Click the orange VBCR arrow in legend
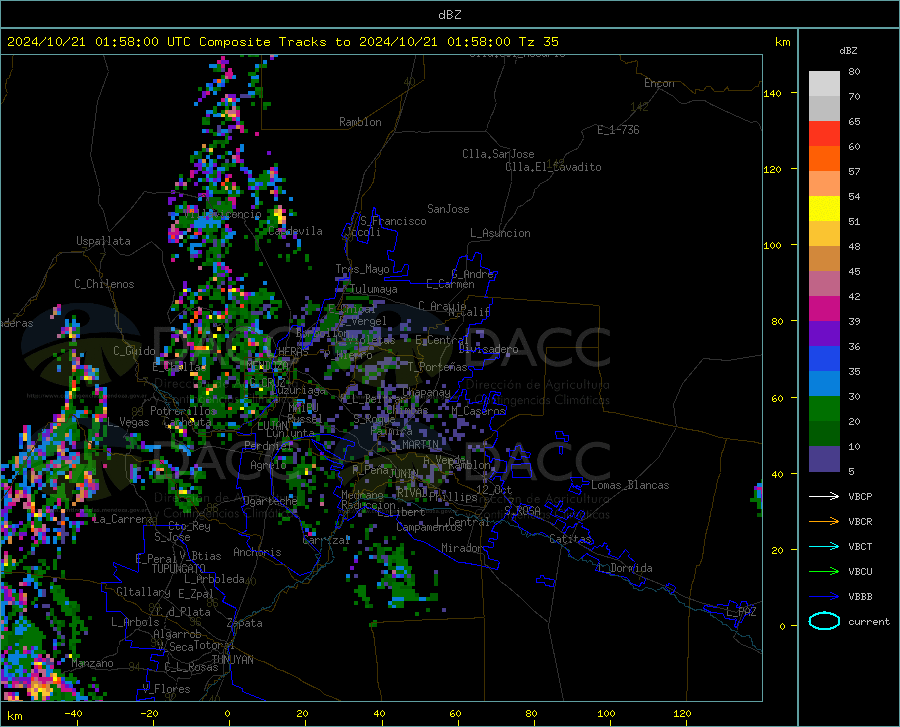900x727 pixels. (824, 522)
